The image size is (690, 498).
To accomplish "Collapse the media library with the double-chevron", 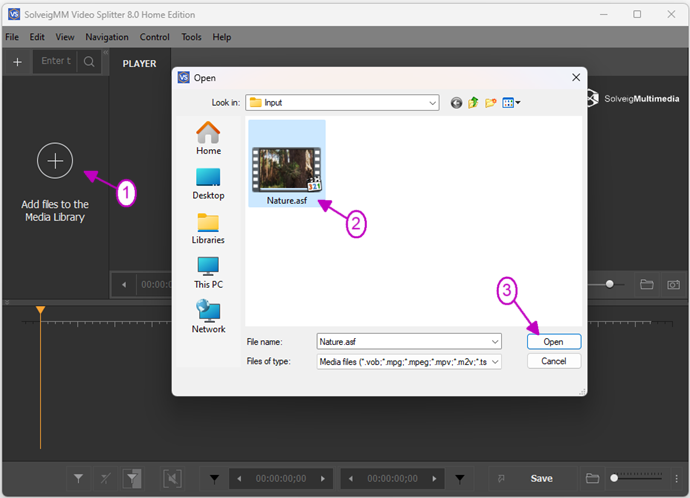I will [x=106, y=52].
